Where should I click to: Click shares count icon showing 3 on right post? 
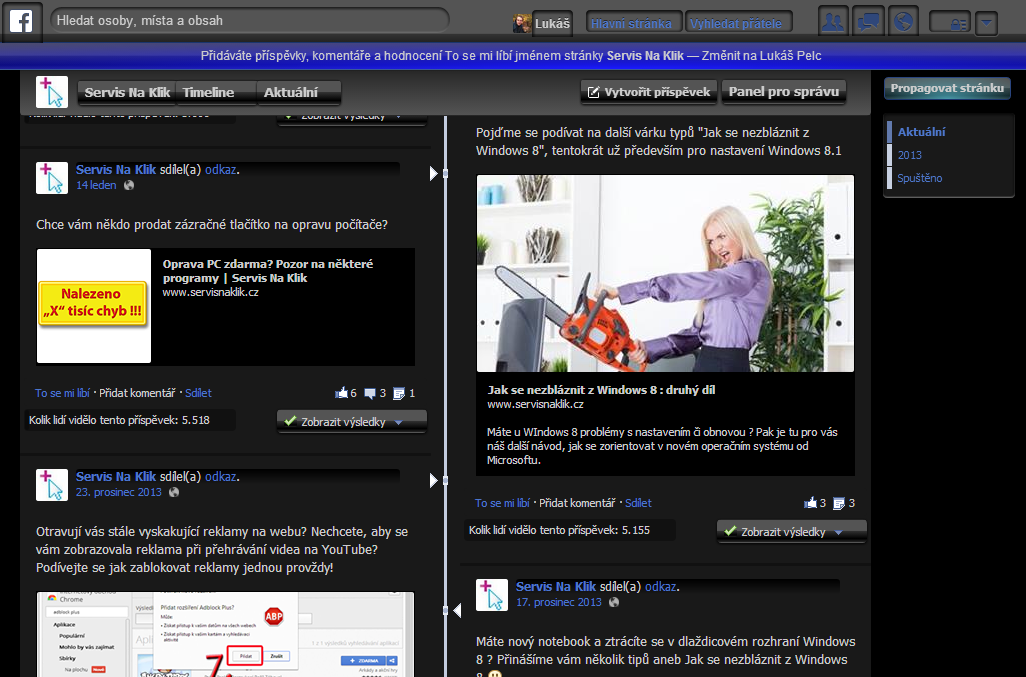point(839,503)
